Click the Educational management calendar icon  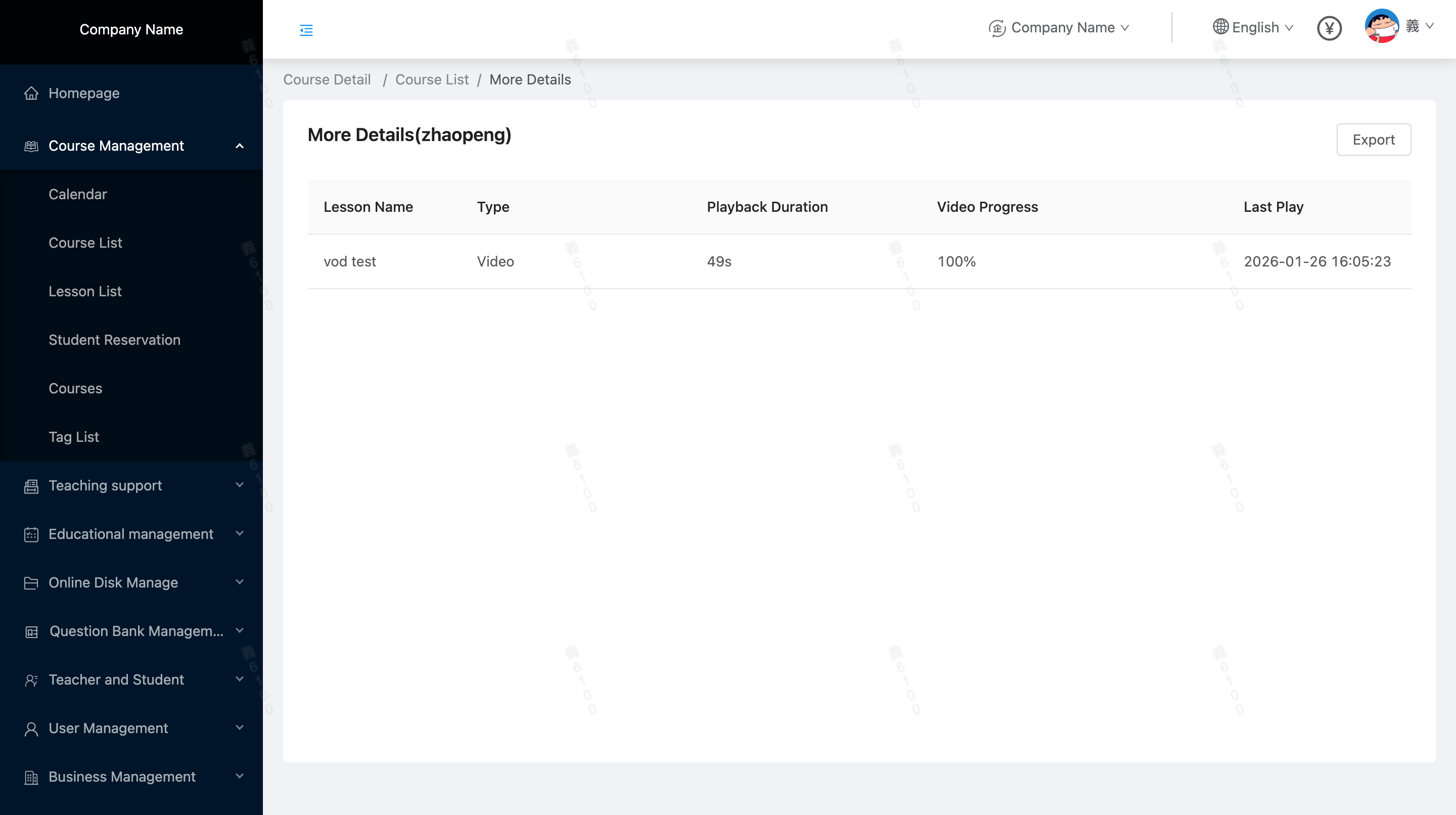(32, 534)
